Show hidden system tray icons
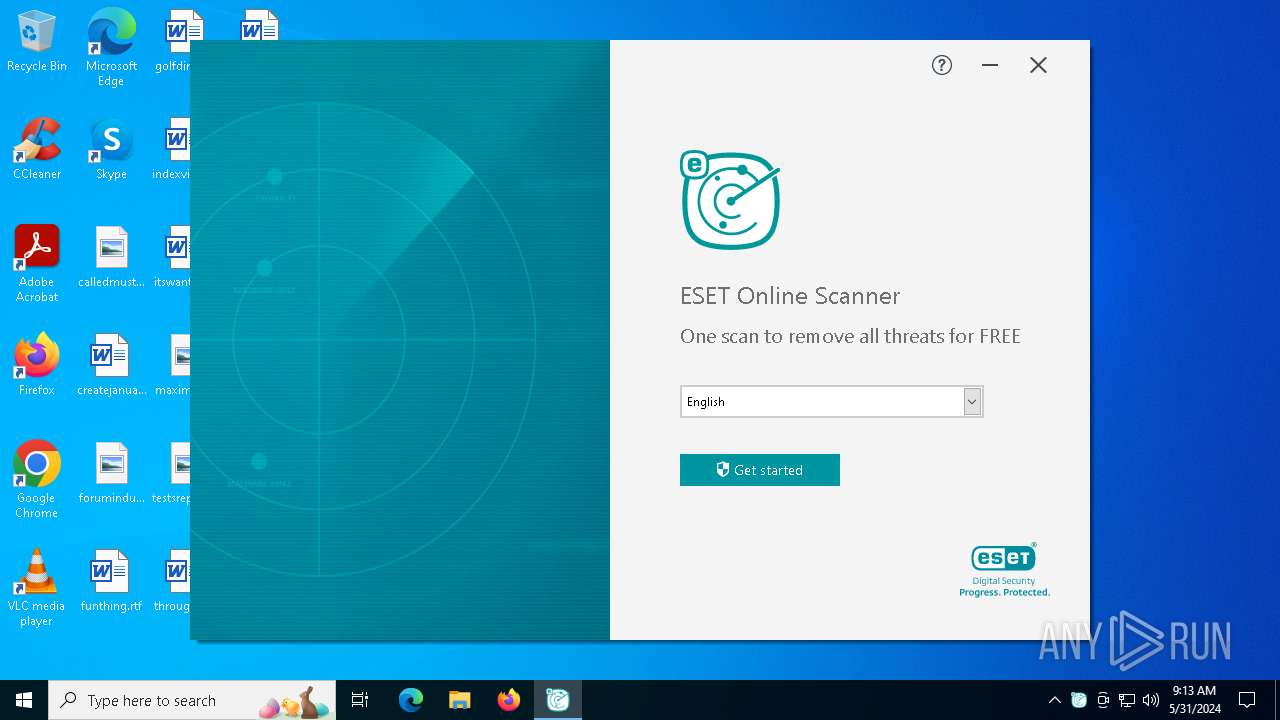 pyautogui.click(x=1054, y=700)
